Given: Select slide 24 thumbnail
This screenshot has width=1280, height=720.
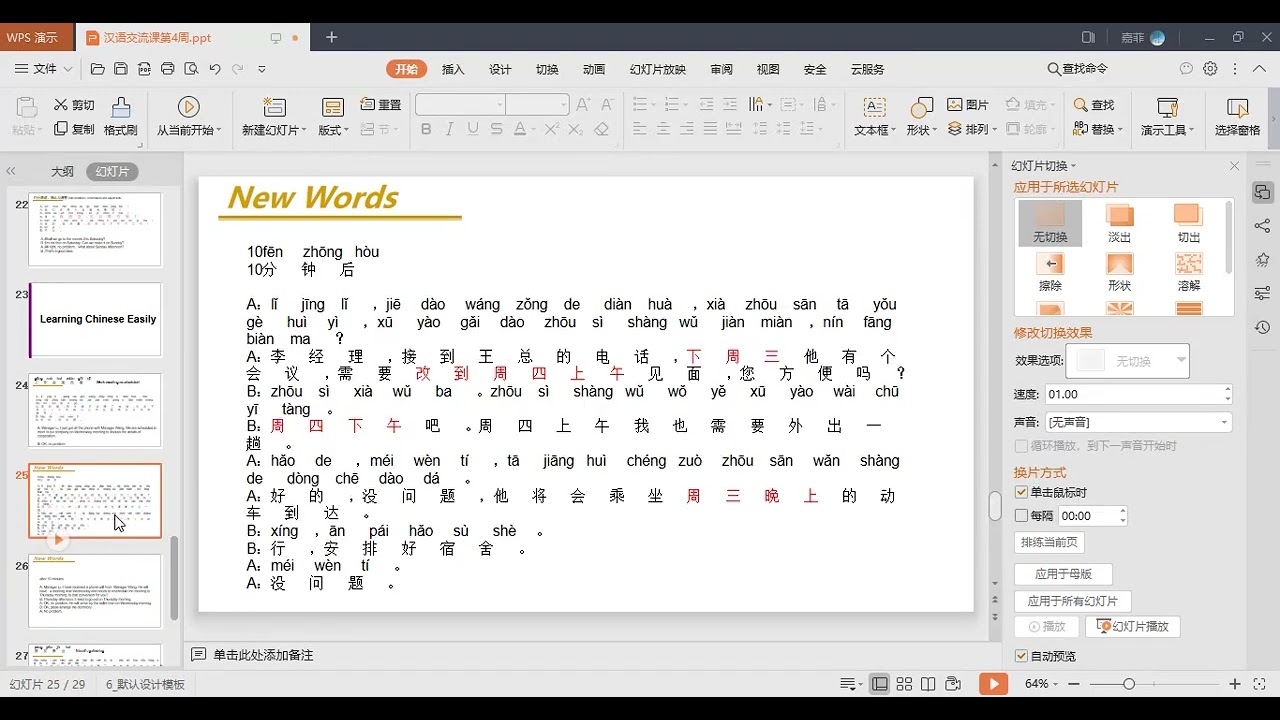Looking at the screenshot, I should [95, 410].
